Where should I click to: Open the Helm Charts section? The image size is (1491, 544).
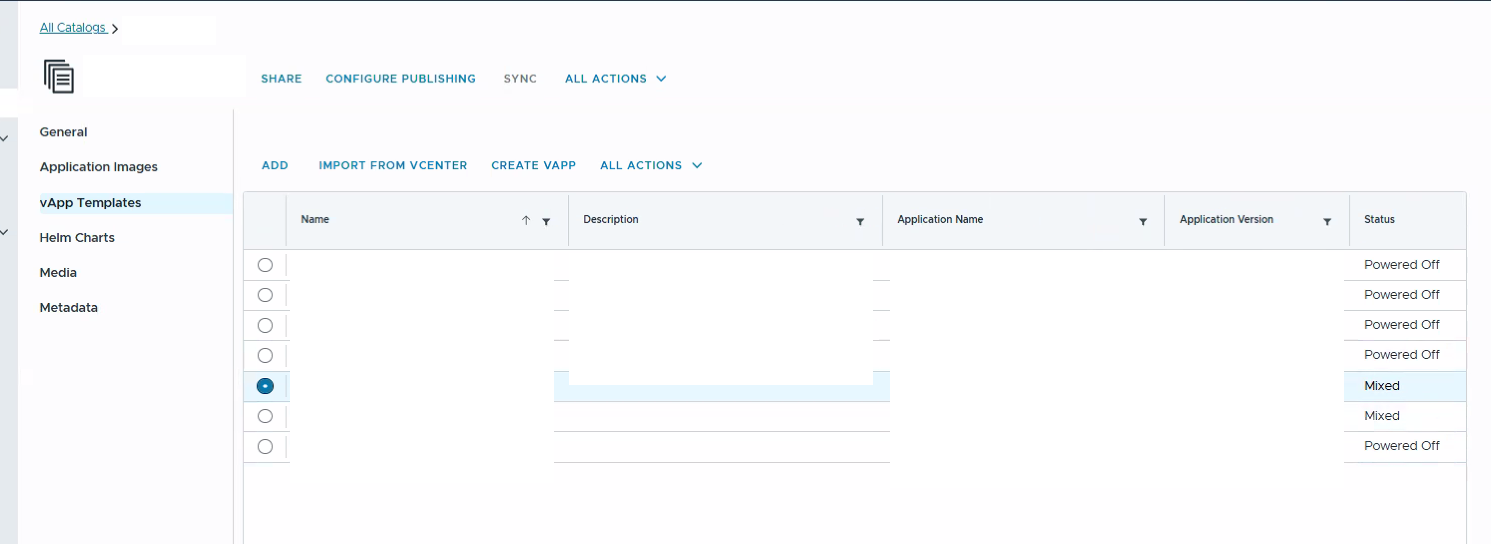coord(77,238)
